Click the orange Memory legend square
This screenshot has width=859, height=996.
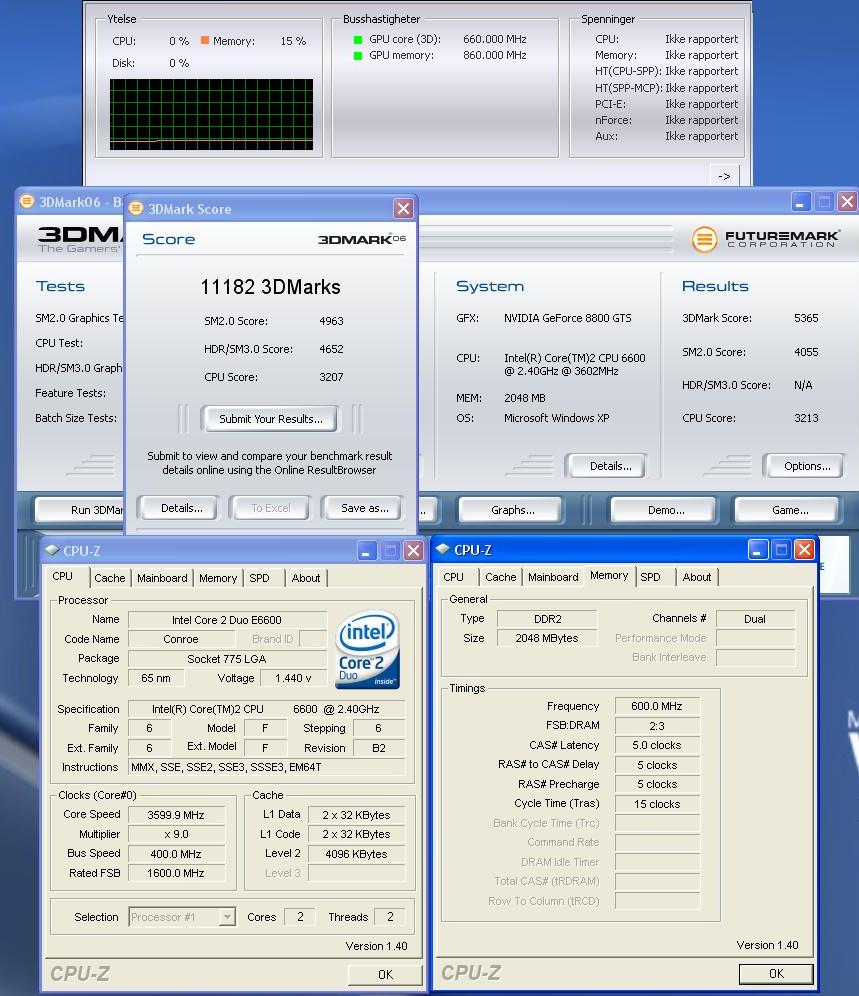(205, 40)
